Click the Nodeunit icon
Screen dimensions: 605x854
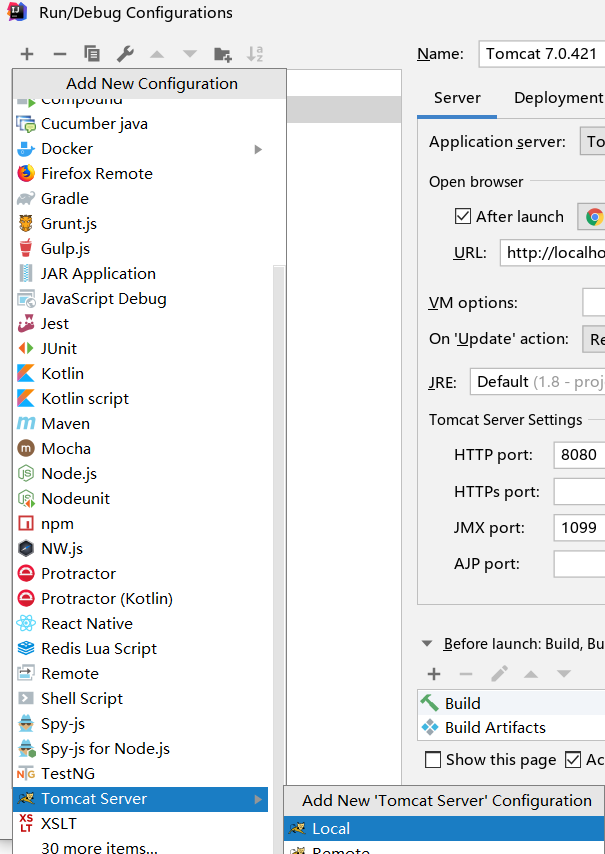pos(26,498)
